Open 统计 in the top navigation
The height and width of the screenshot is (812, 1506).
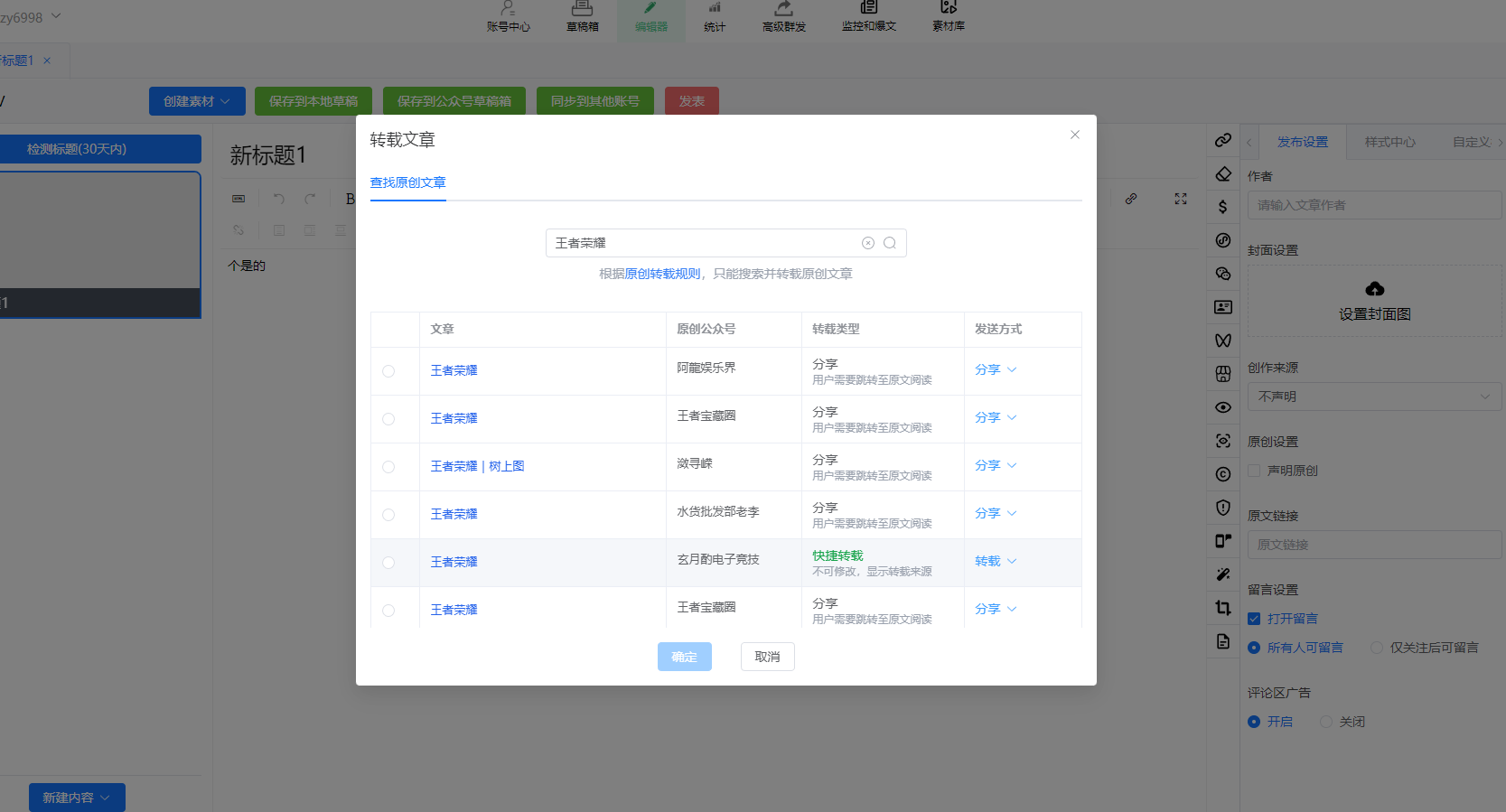(715, 18)
